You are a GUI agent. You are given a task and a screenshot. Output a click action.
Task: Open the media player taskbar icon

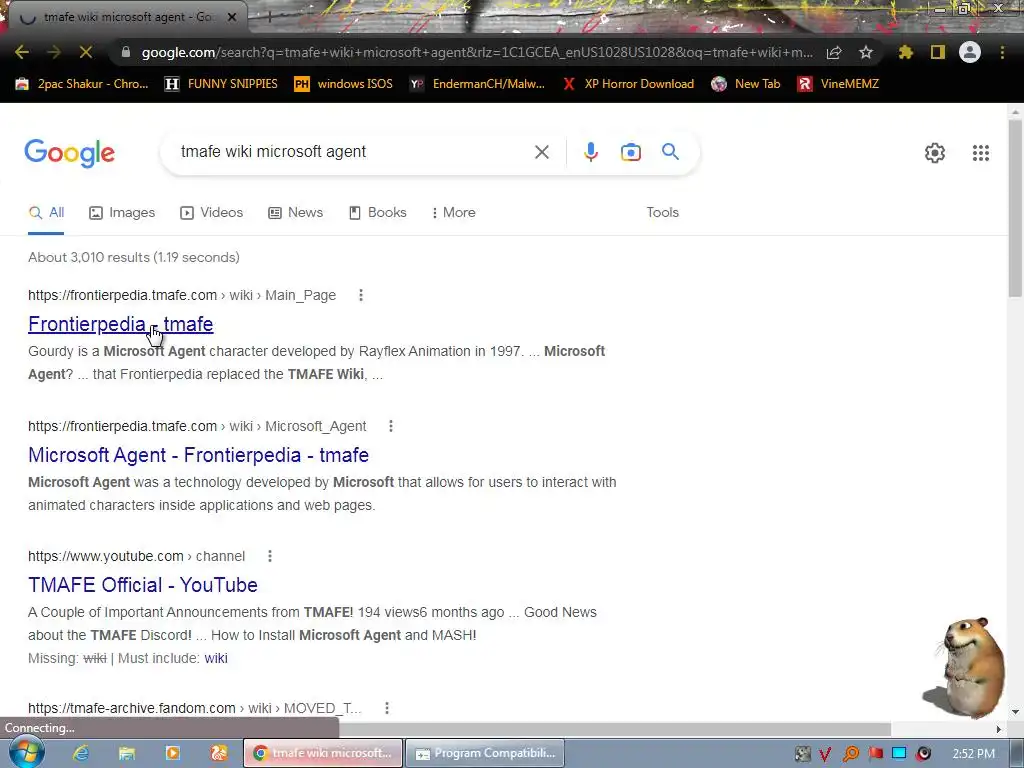point(172,753)
